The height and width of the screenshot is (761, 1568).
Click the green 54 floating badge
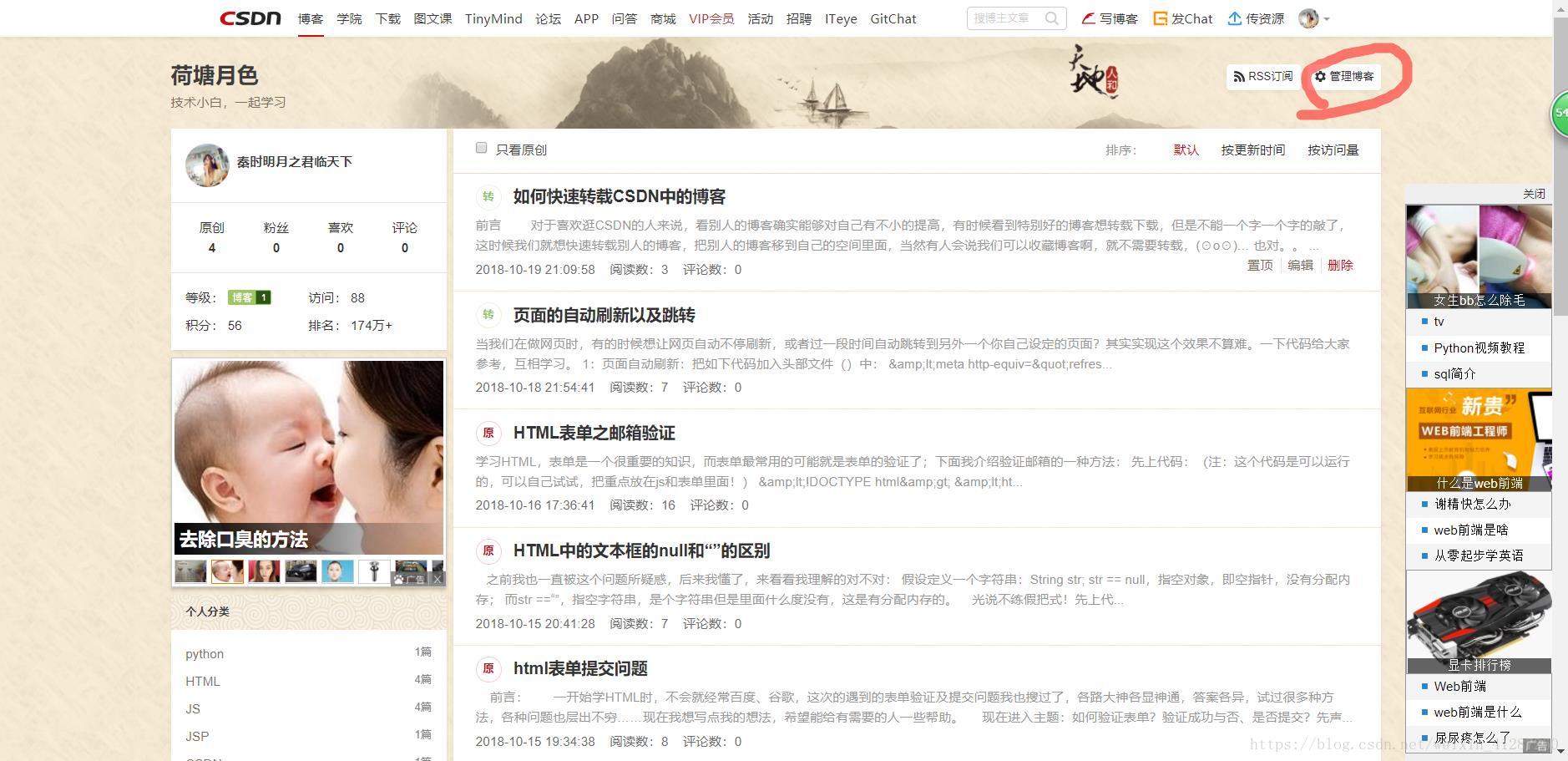click(1560, 114)
